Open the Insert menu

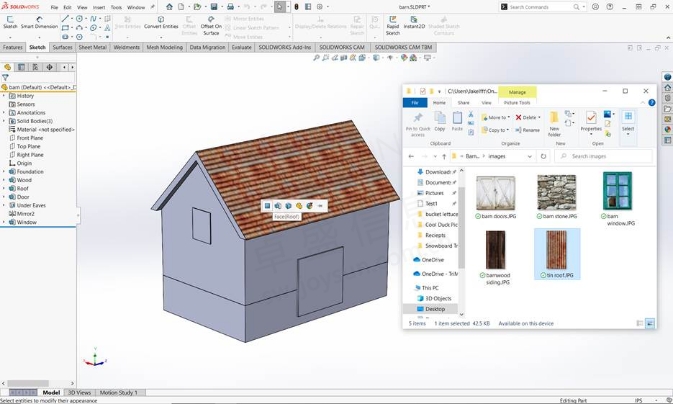pos(99,7)
